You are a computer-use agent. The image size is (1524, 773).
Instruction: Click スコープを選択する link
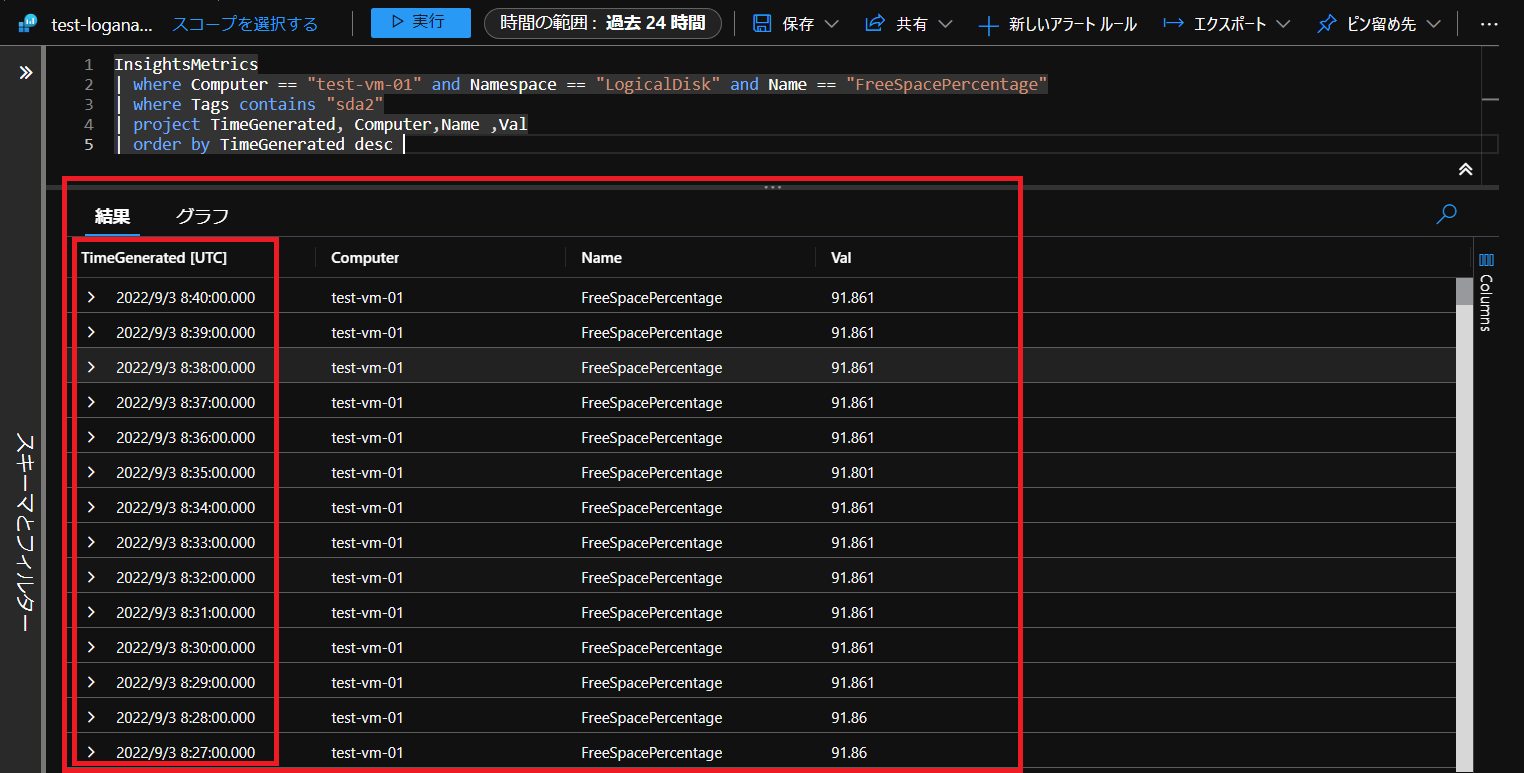click(x=245, y=24)
